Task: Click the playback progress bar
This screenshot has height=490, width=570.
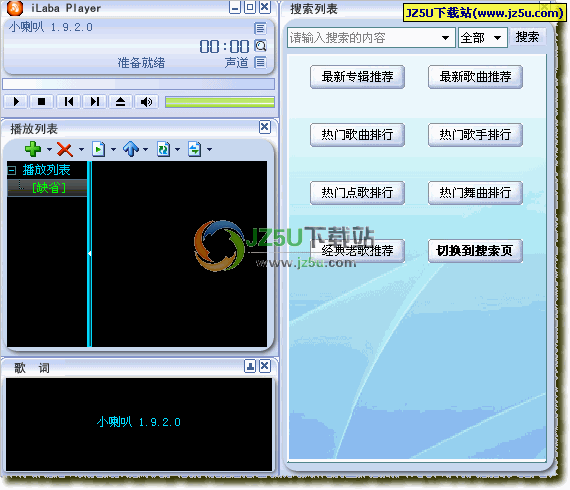Action: [139, 84]
